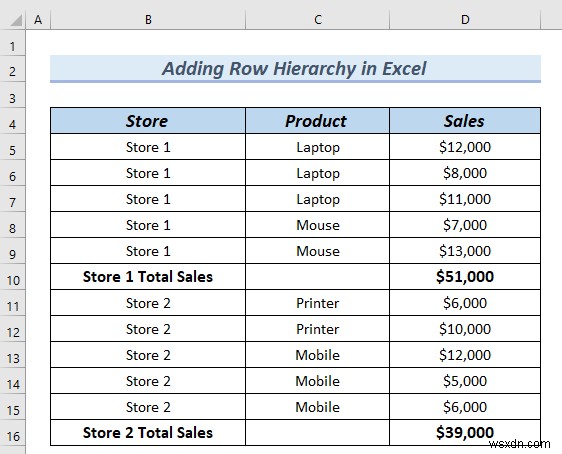Click the Store header cell
The height and width of the screenshot is (454, 562).
[x=148, y=121]
